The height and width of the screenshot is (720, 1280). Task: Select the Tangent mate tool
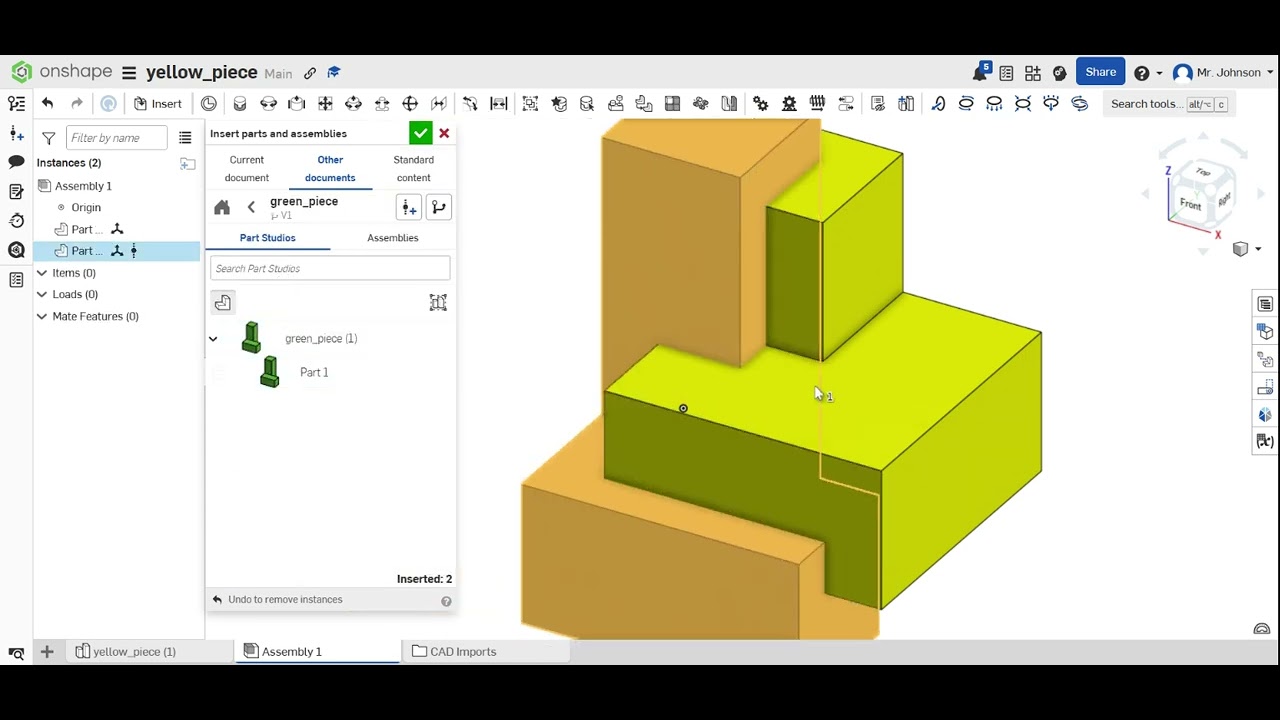(x=470, y=103)
